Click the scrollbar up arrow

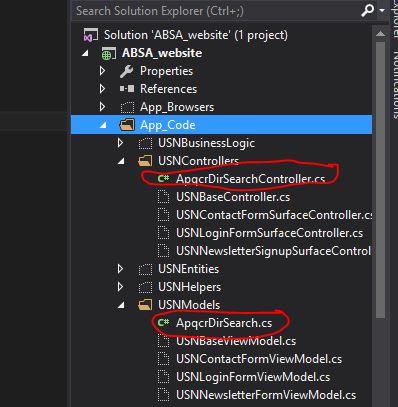[380, 33]
